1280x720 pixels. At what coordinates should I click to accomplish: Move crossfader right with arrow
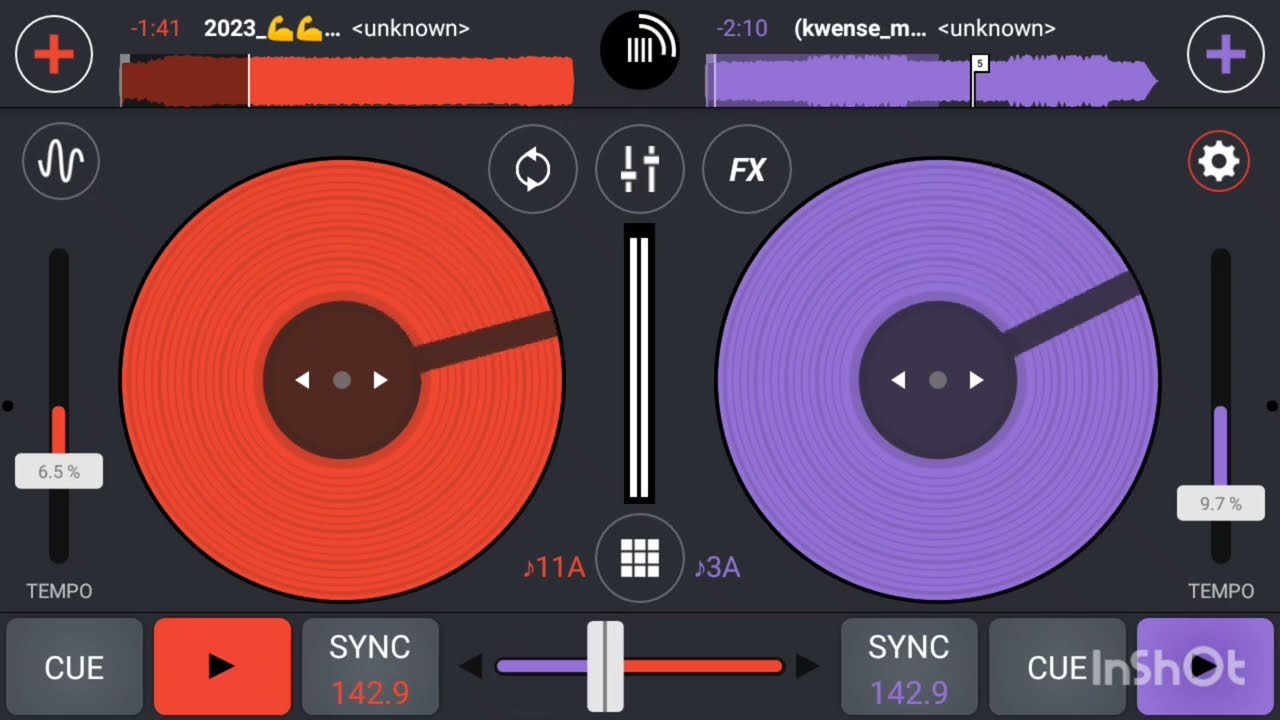pos(807,666)
